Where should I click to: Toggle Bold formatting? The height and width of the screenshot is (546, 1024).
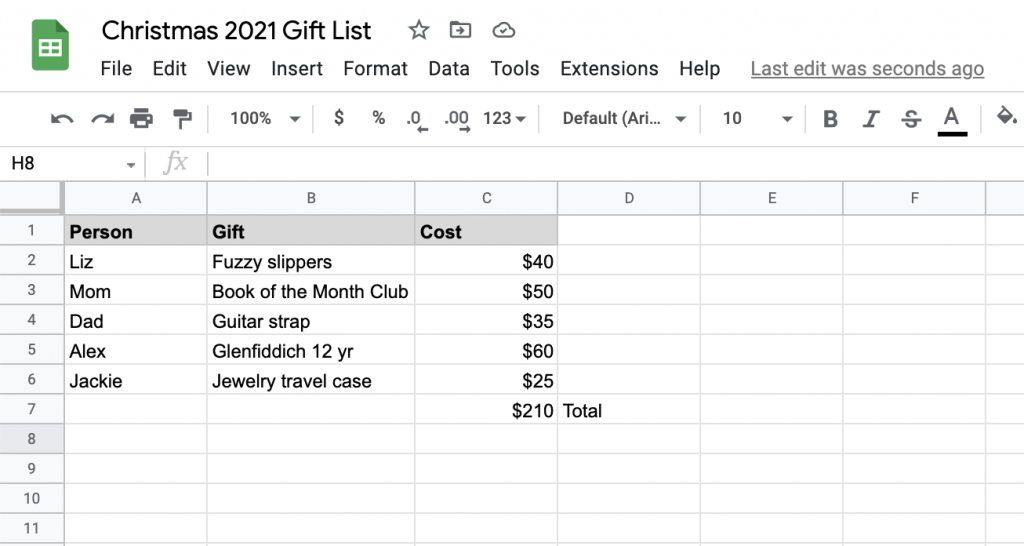coord(830,119)
